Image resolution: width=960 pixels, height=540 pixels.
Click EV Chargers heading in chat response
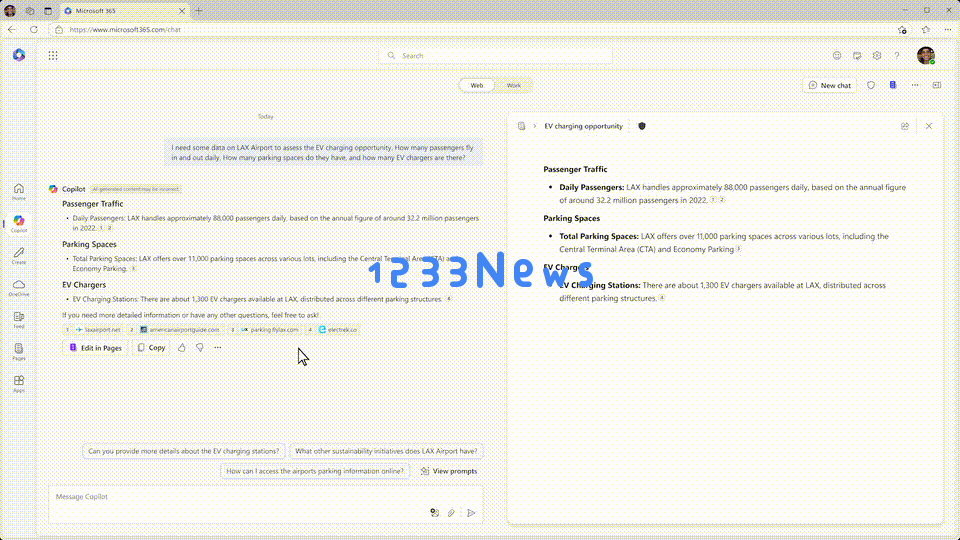pos(84,285)
